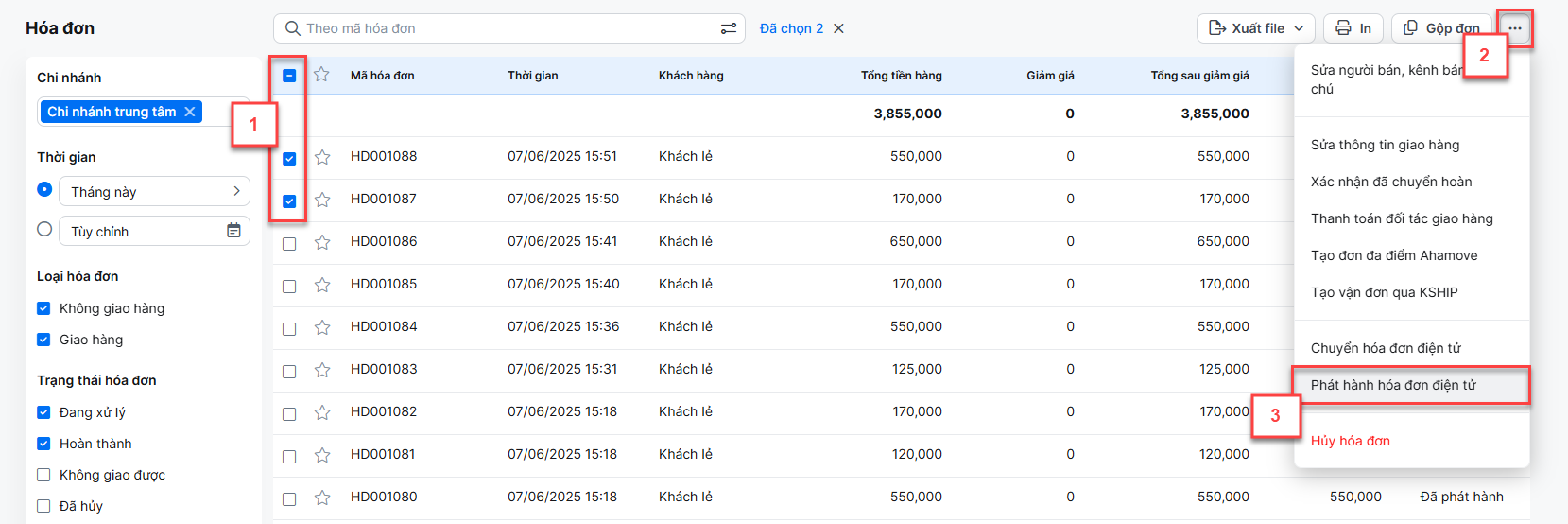Click the Chi nhánh branch selector field
The width and height of the screenshot is (1568, 524).
click(x=144, y=112)
